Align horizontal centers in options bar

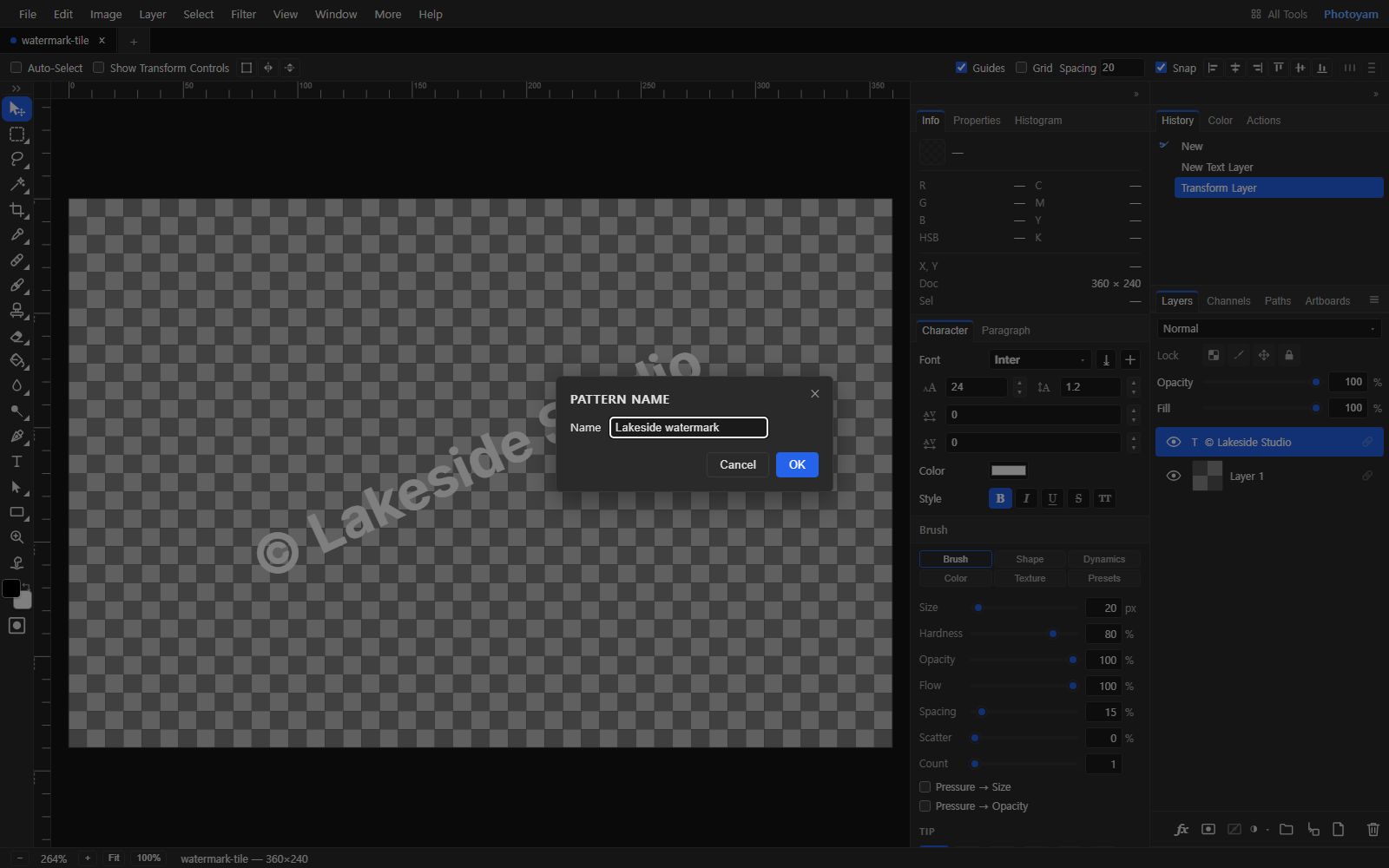[x=1234, y=68]
